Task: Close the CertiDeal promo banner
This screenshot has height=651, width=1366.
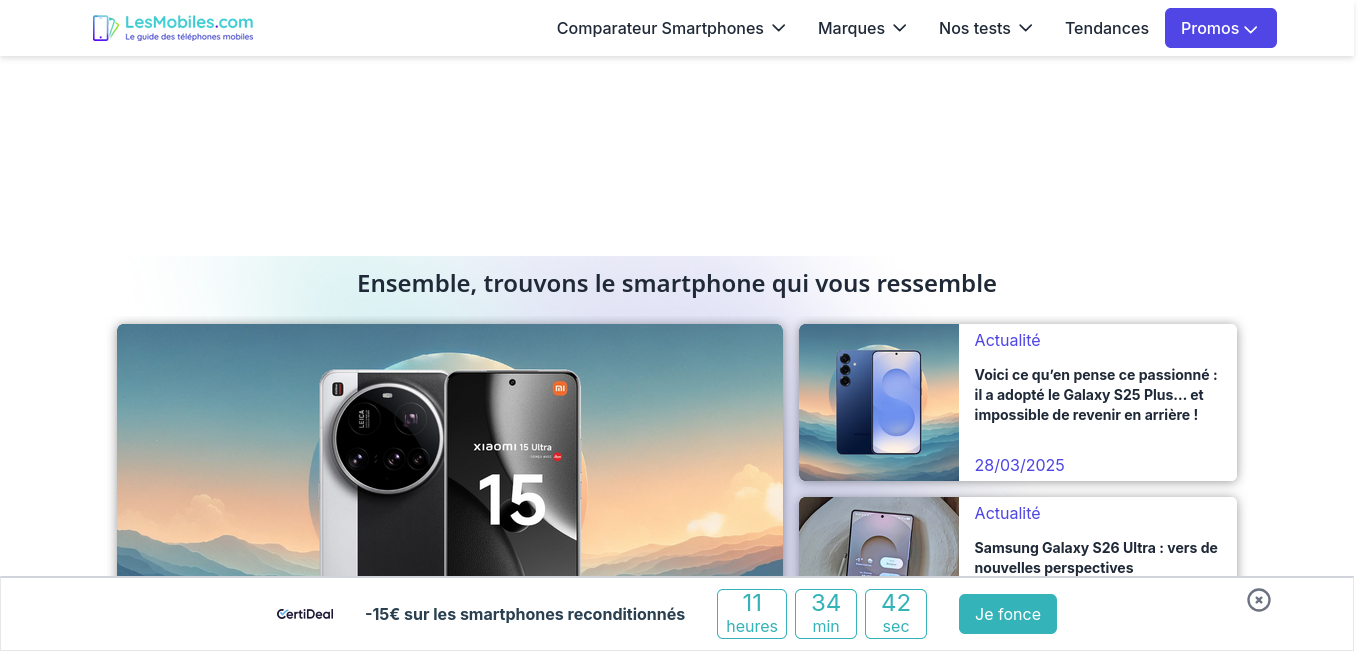Action: tap(1259, 600)
